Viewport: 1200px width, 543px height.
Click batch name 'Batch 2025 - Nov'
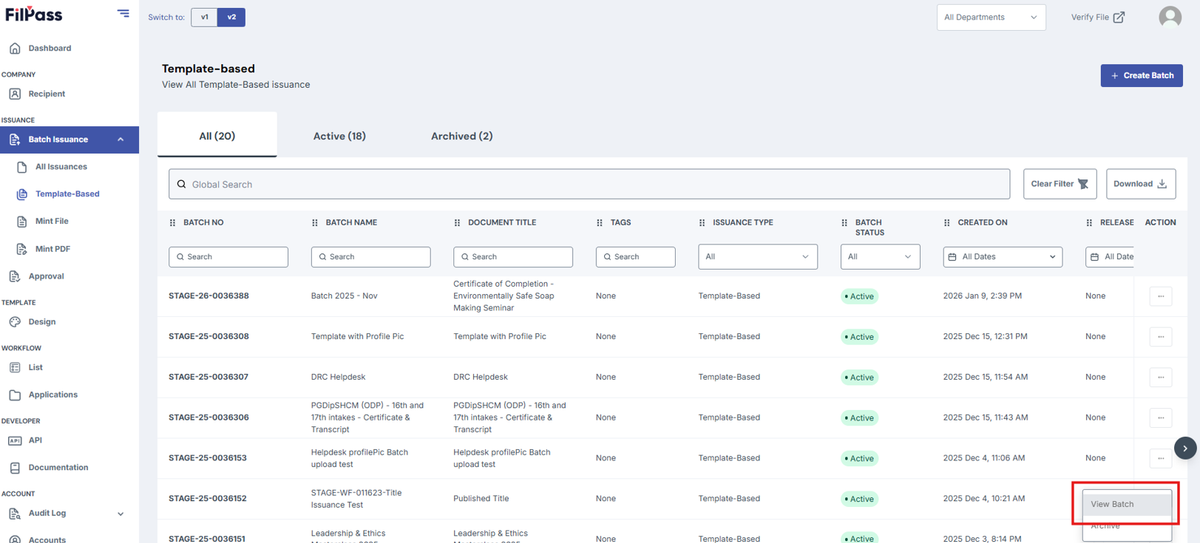[x=345, y=296]
